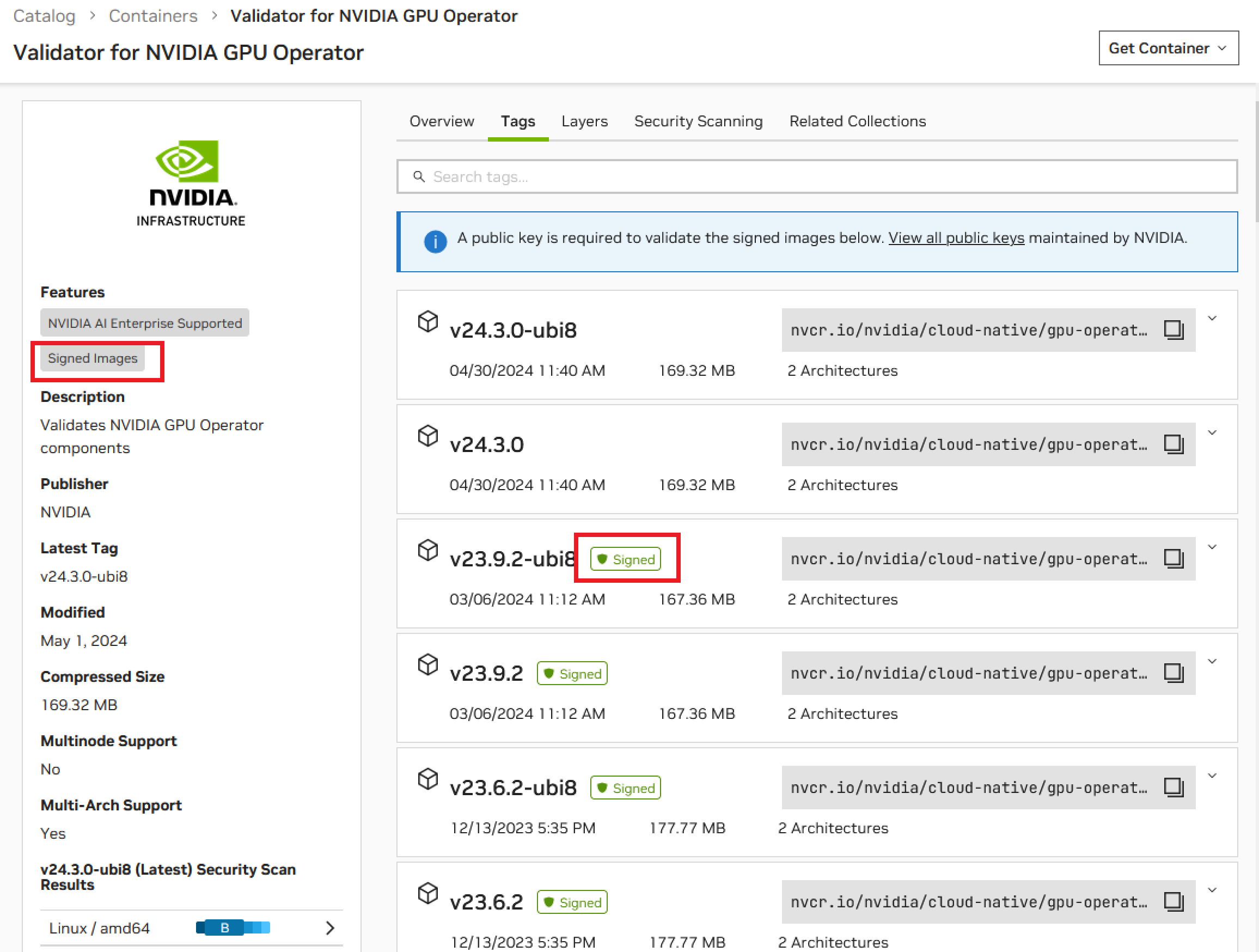Screen dimensions: 1259x952
Task: Copy the v24.3.0-ubi8 image path
Action: (1175, 330)
